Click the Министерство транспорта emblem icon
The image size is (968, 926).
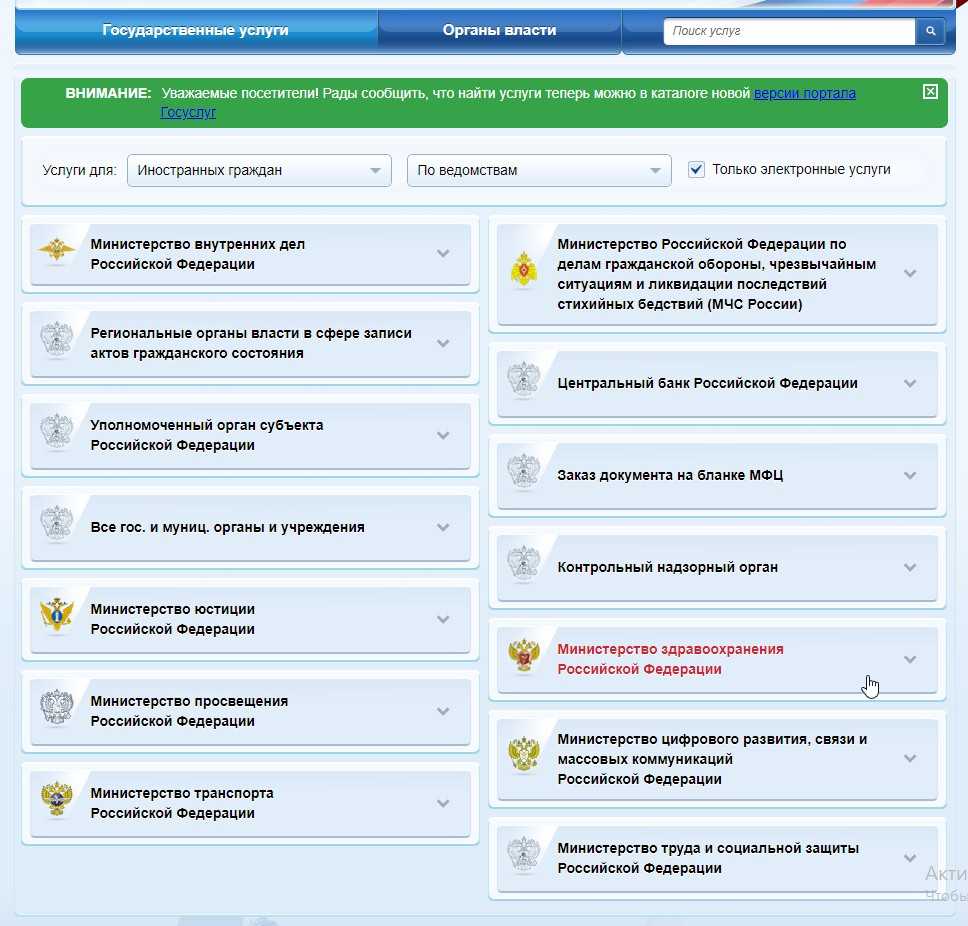coord(56,799)
